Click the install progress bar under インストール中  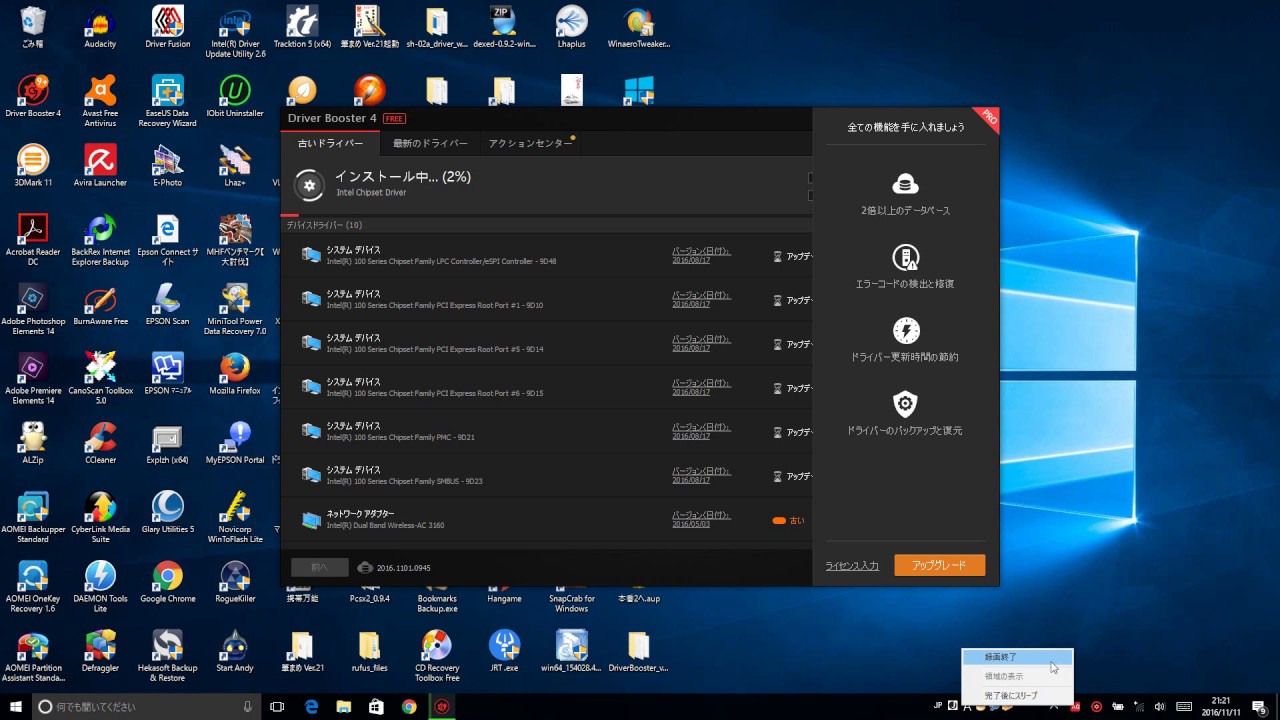point(546,215)
